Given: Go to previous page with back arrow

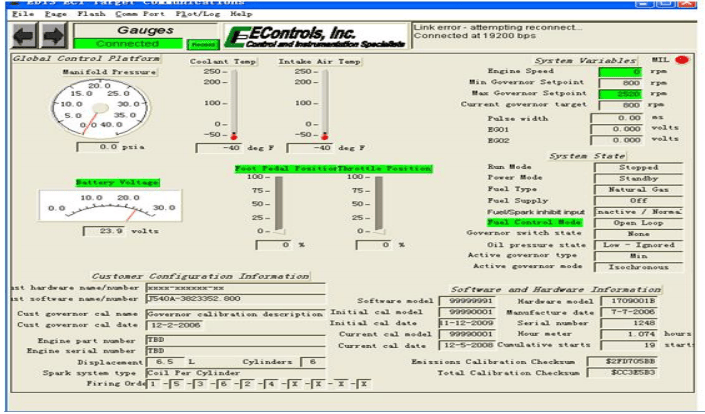Looking at the screenshot, I should [x=25, y=35].
